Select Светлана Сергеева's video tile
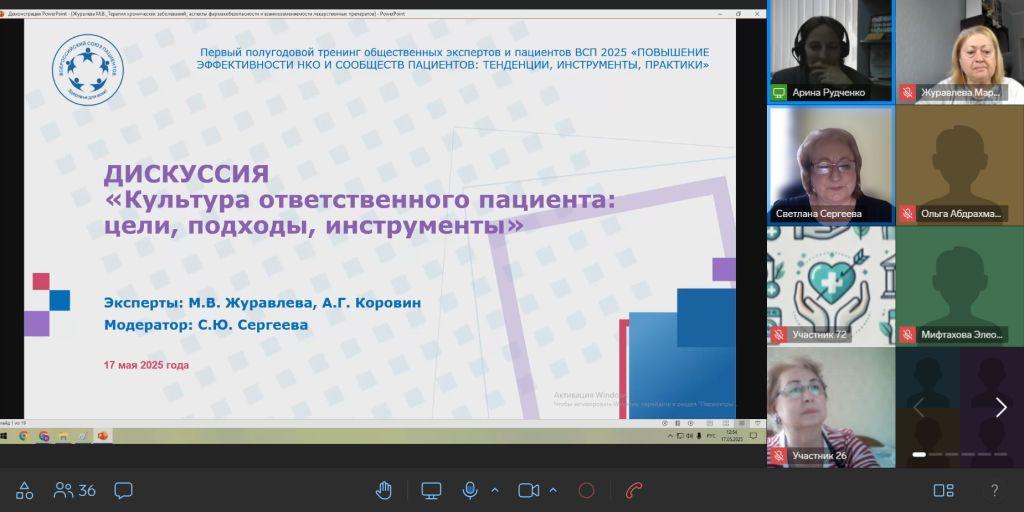This screenshot has height=512, width=1024. click(830, 165)
